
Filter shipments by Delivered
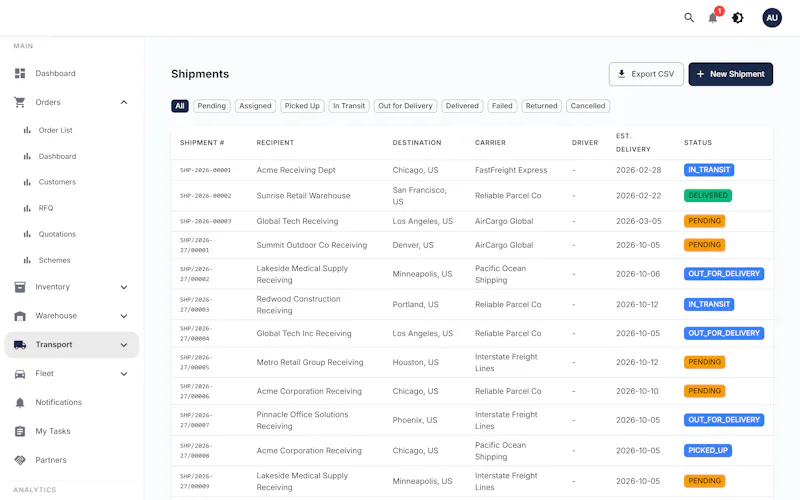click(x=462, y=106)
